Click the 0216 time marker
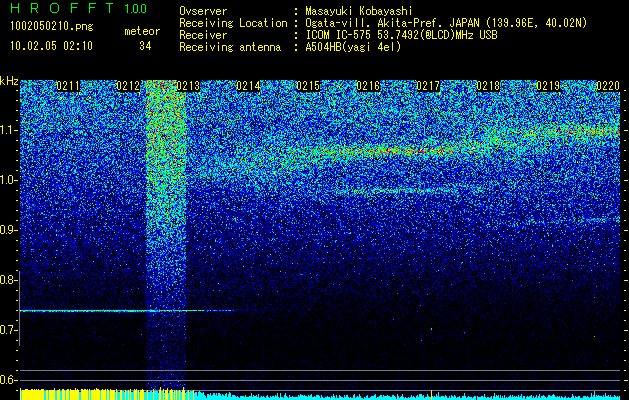Viewport: 629px width, 400px height. (x=368, y=86)
